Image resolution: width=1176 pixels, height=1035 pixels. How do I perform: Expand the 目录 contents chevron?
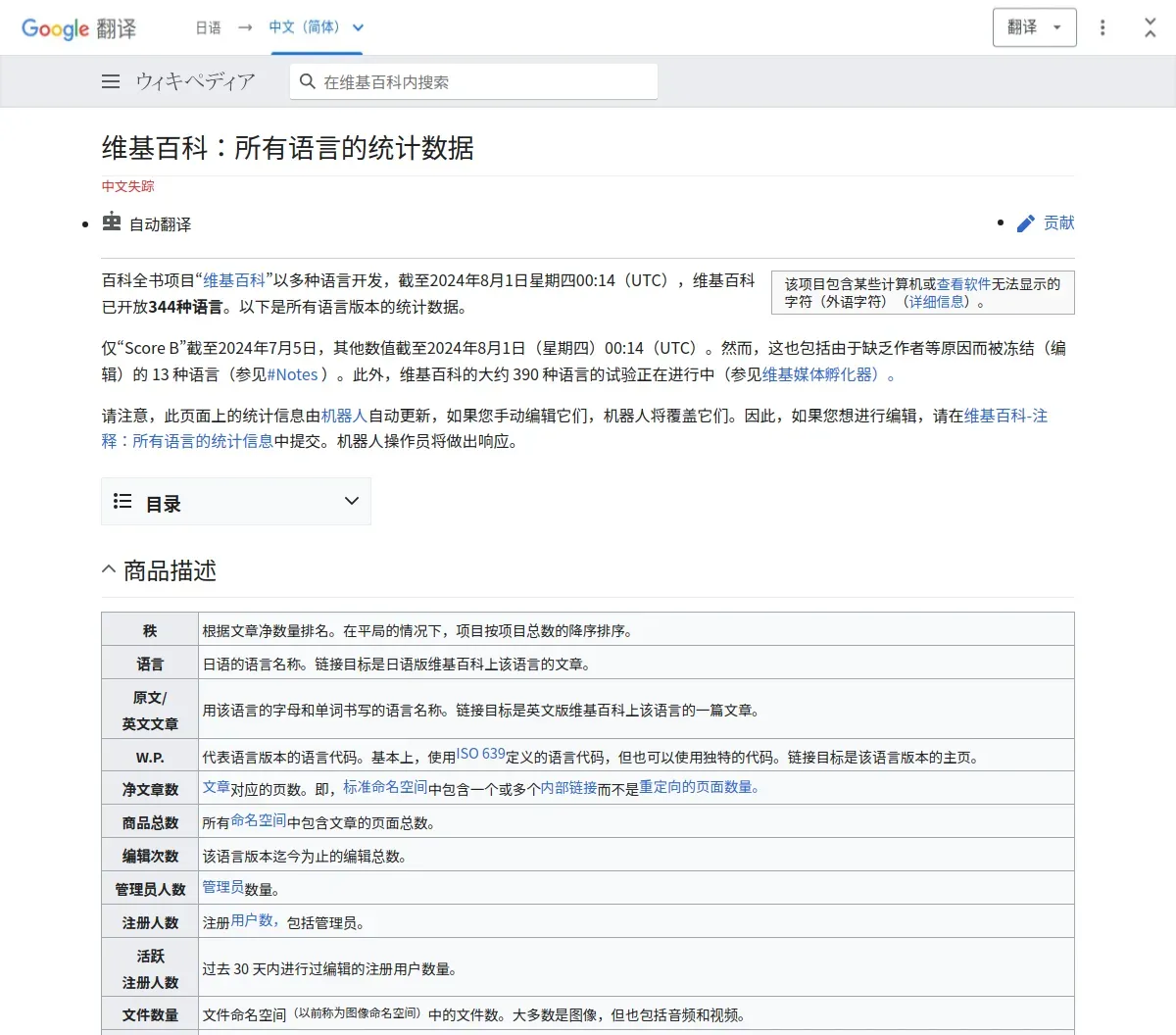pyautogui.click(x=352, y=502)
